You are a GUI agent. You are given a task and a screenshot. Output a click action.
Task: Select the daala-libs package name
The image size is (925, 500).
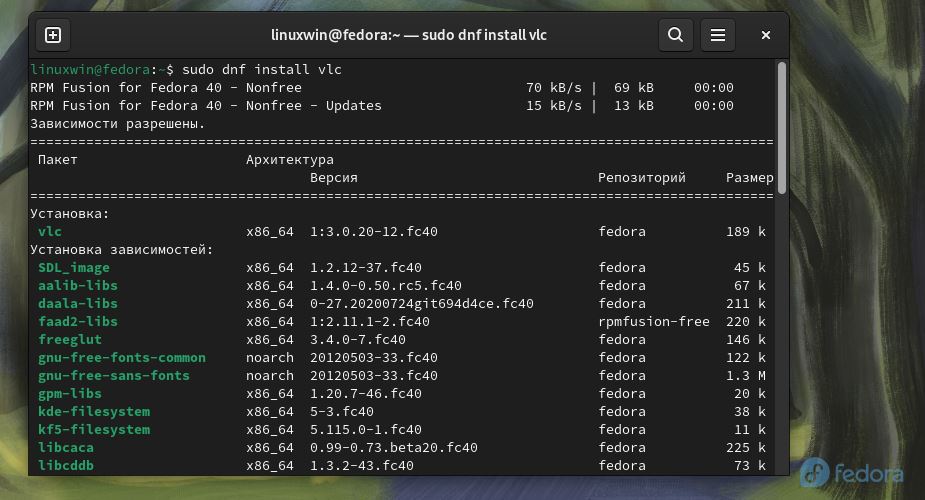click(78, 304)
